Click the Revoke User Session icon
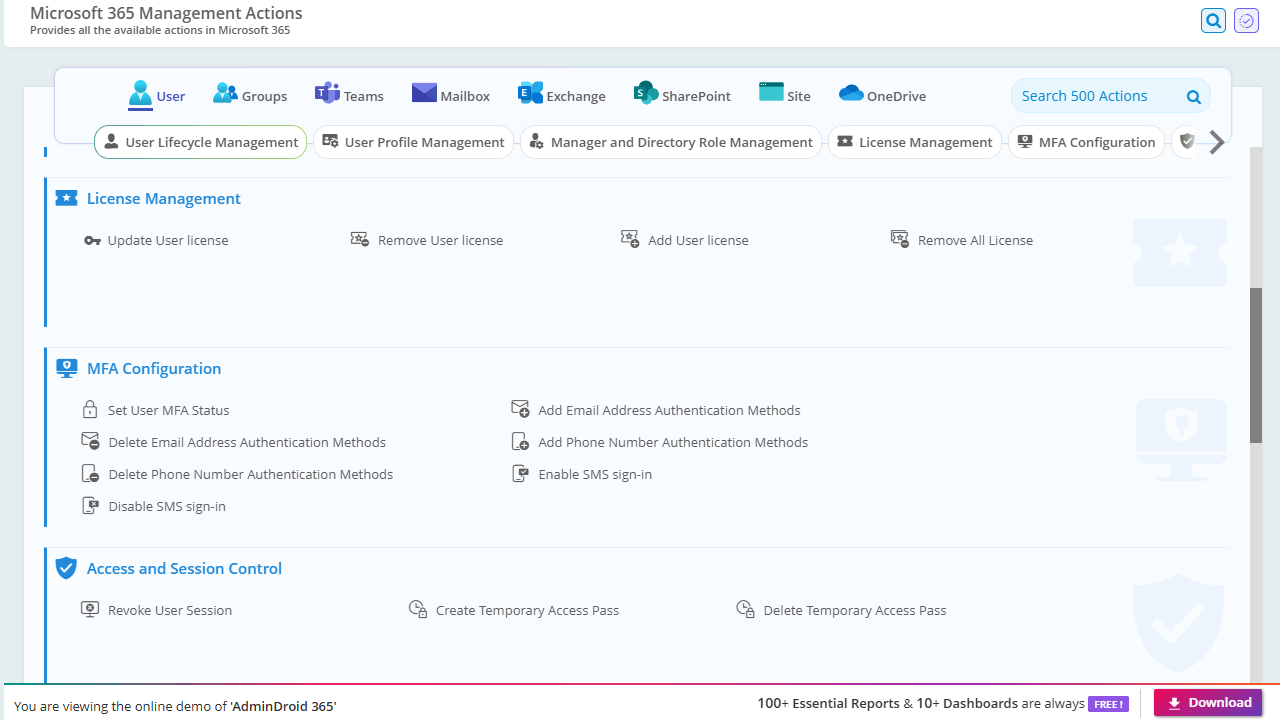Viewport: 1280px width, 720px height. [x=90, y=609]
